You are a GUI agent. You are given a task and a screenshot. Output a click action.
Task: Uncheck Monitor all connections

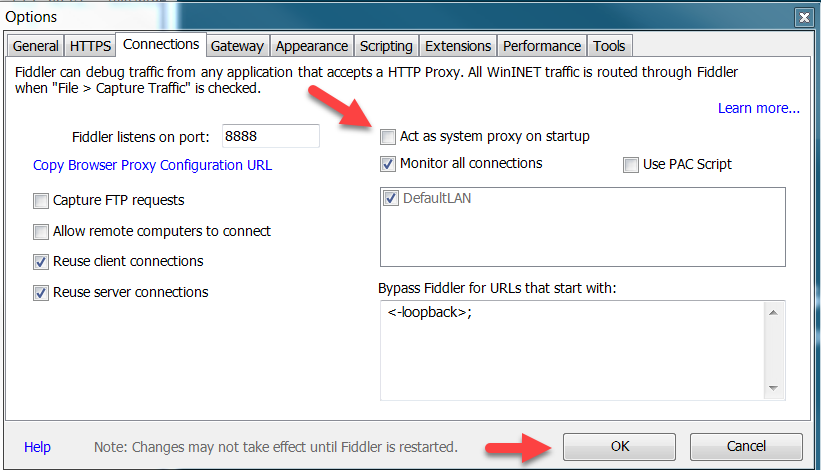tap(389, 164)
